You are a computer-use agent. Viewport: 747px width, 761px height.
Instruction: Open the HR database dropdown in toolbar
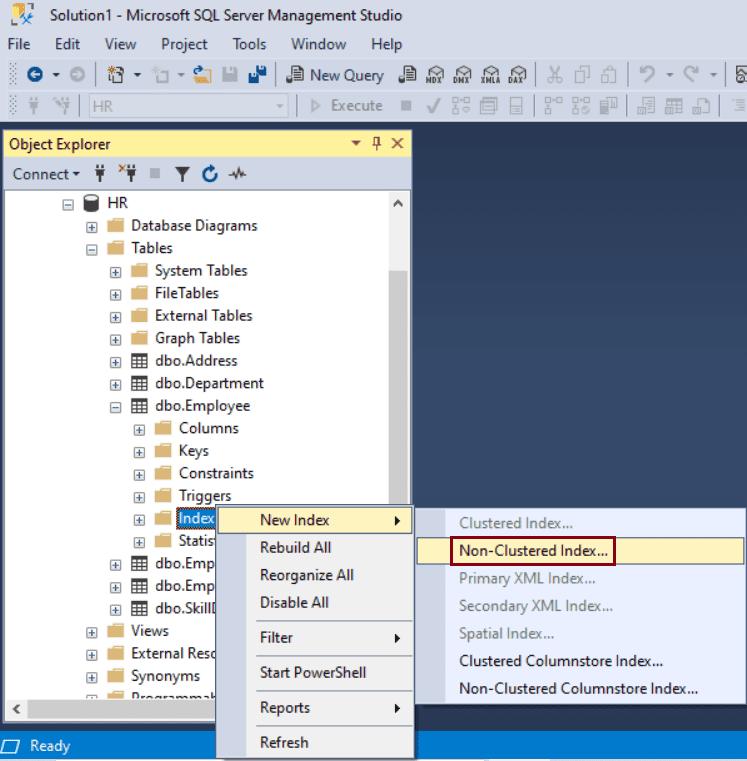click(280, 106)
